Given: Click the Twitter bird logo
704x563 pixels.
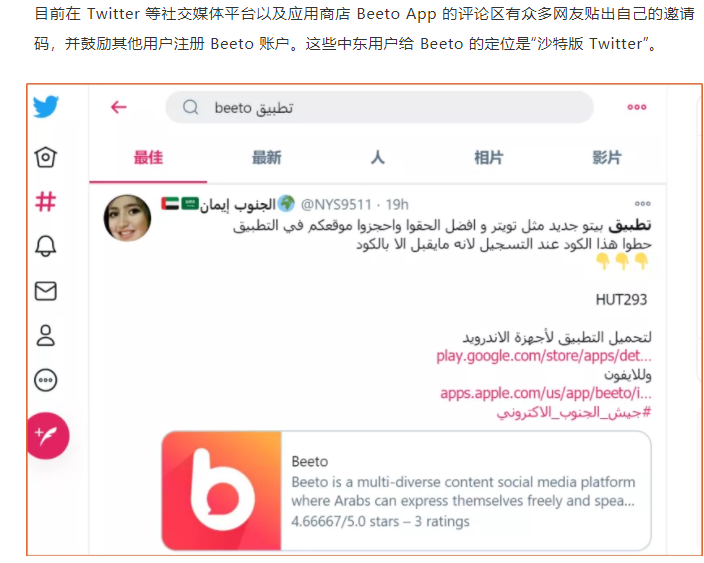Looking at the screenshot, I should (x=46, y=106).
